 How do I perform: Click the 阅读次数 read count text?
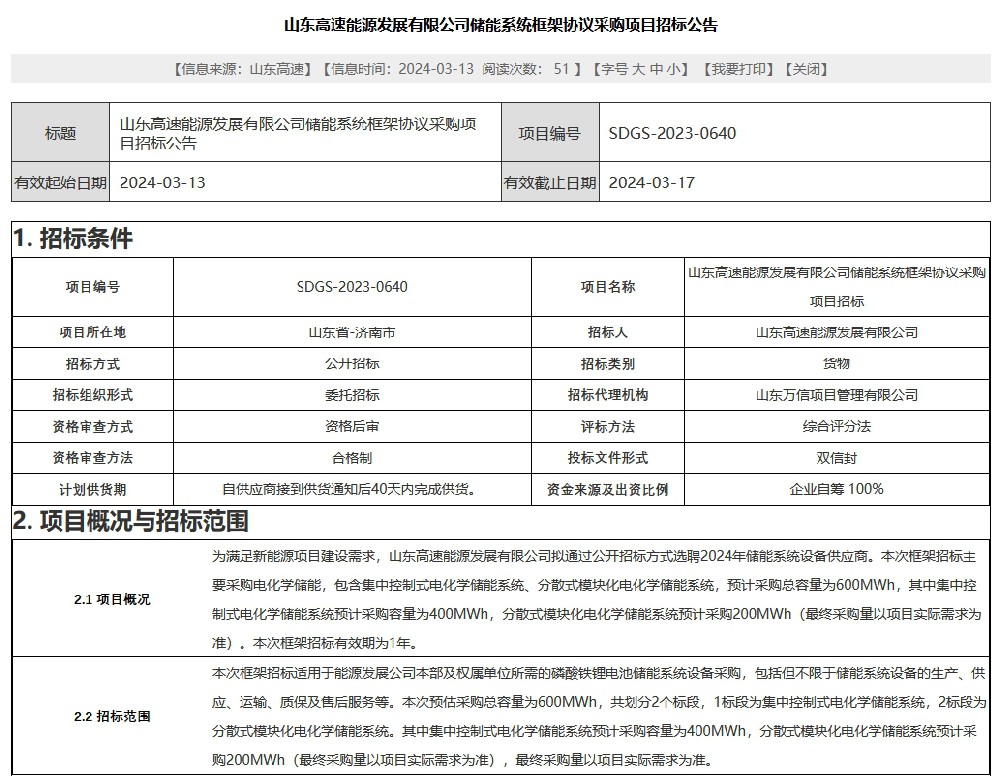(x=526, y=69)
